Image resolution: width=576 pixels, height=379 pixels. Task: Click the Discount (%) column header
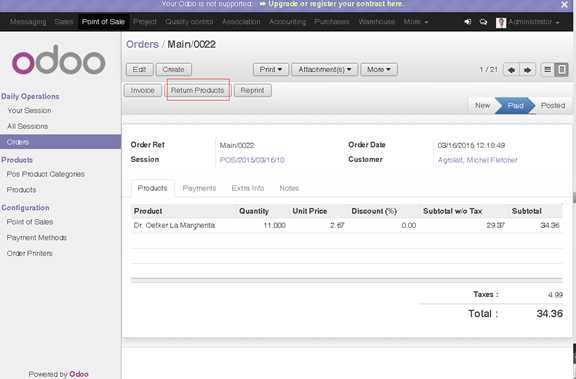coord(374,211)
